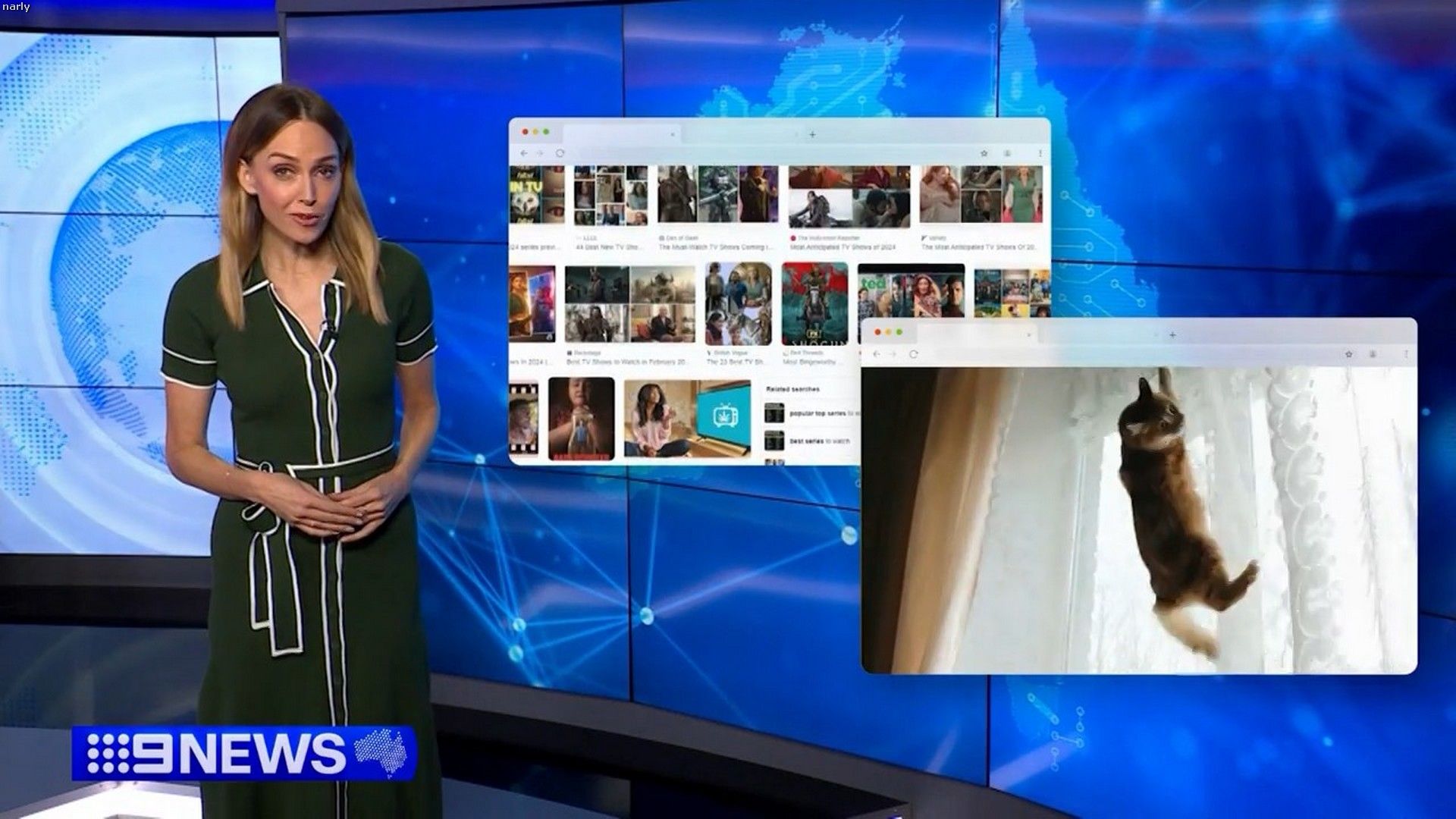The width and height of the screenshot is (1456, 819).
Task: Add new tab in upper browser window
Action: pyautogui.click(x=812, y=134)
